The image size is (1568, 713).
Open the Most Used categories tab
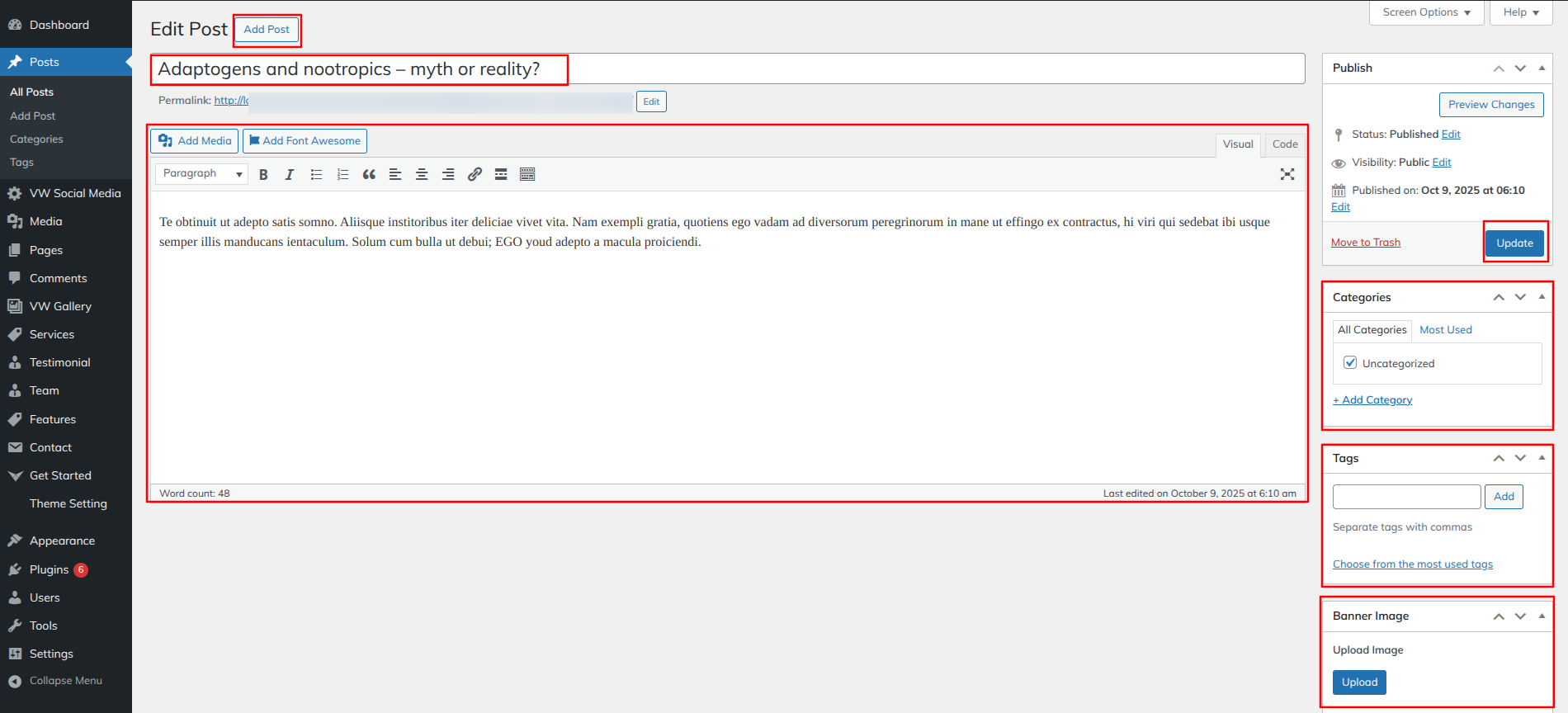coord(1445,330)
